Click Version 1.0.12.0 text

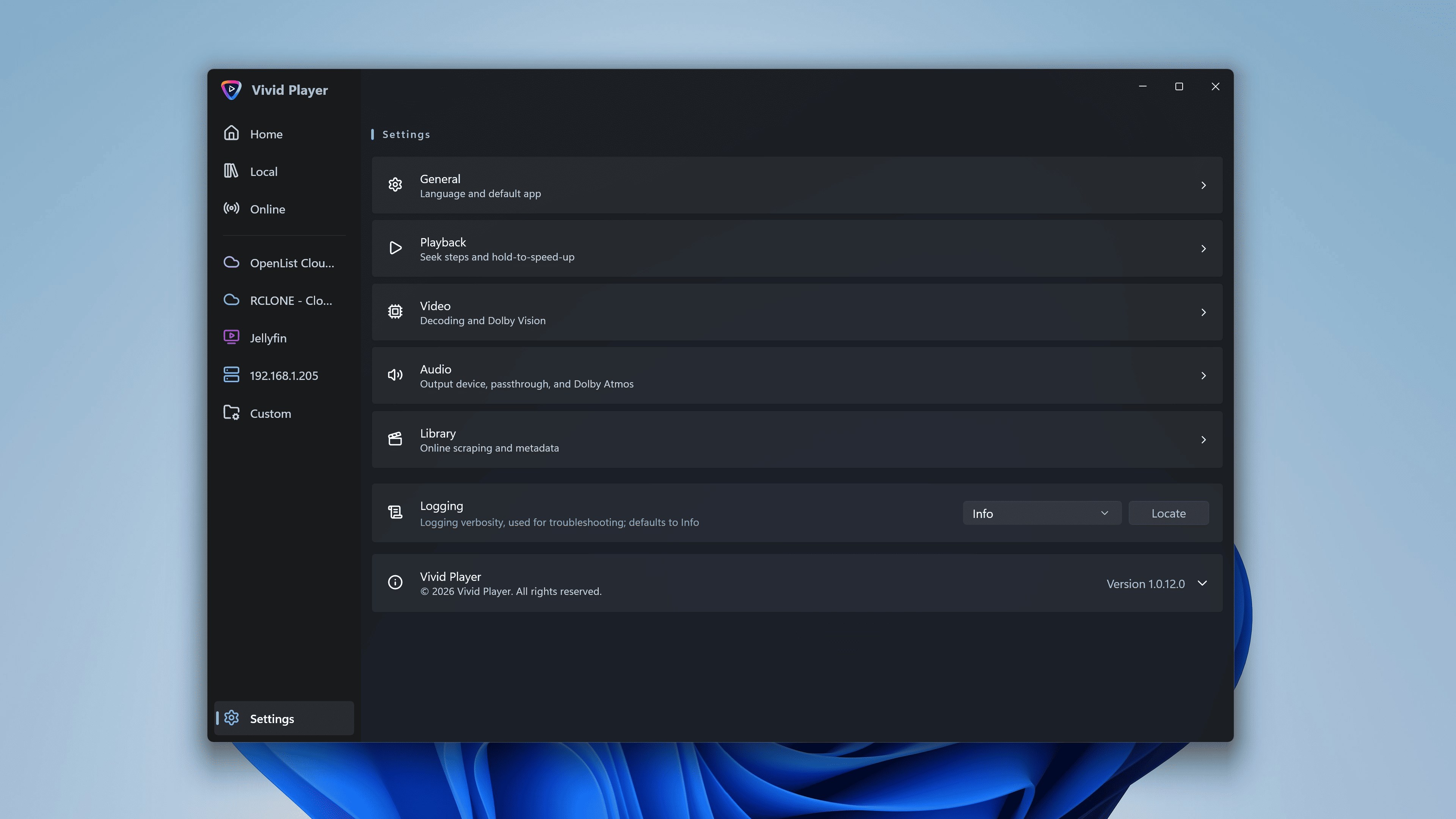point(1145,584)
